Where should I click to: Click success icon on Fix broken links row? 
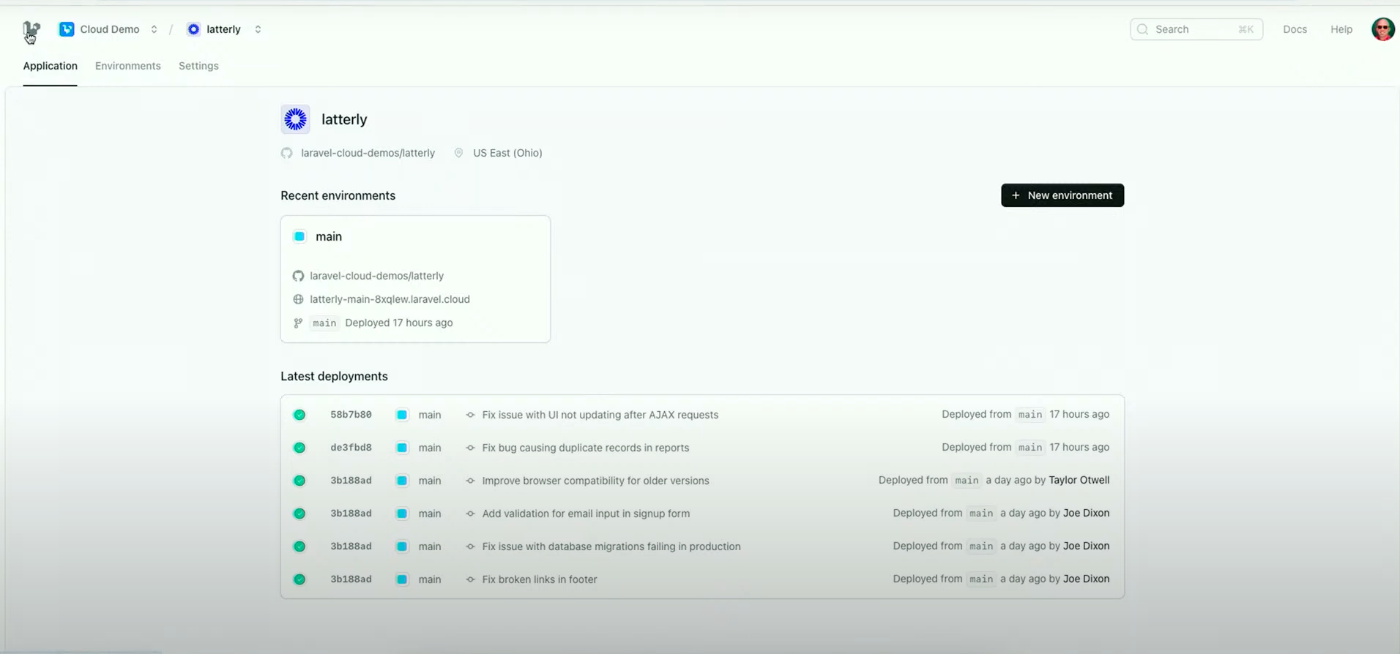click(299, 579)
